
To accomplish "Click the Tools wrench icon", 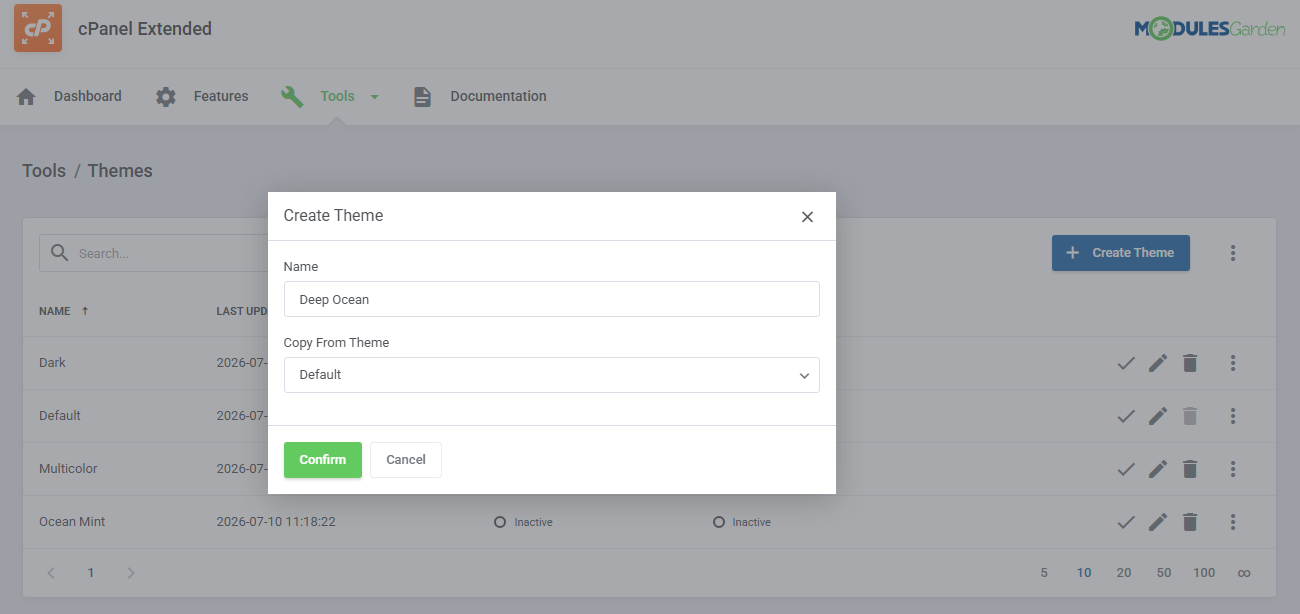I will (292, 97).
